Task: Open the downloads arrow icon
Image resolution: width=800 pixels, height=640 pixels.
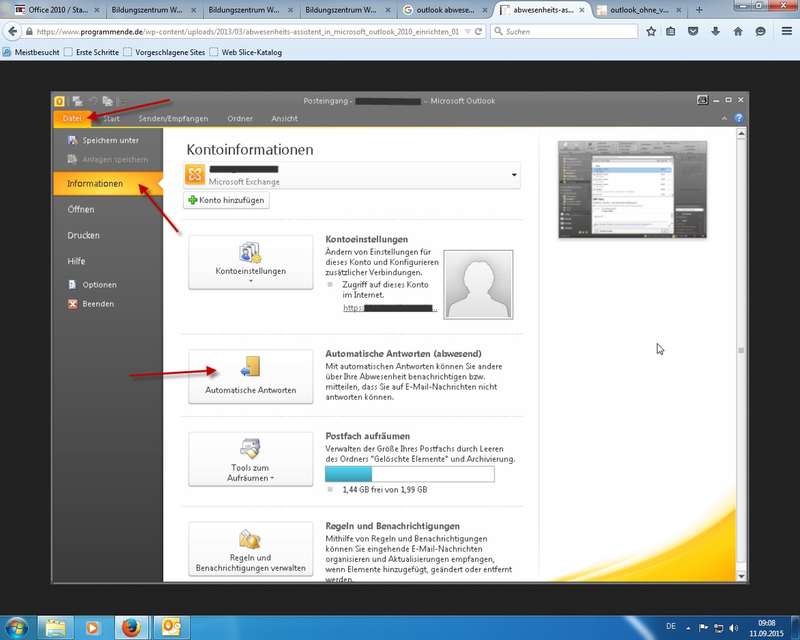Action: 715,32
